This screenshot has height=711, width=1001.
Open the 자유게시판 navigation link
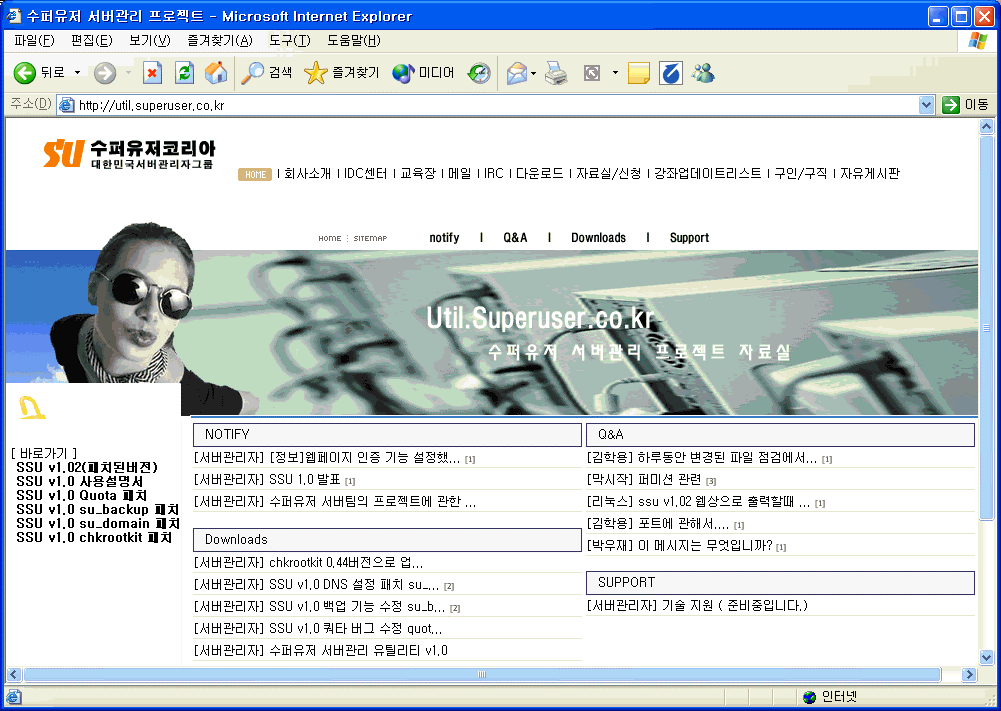tap(869, 173)
